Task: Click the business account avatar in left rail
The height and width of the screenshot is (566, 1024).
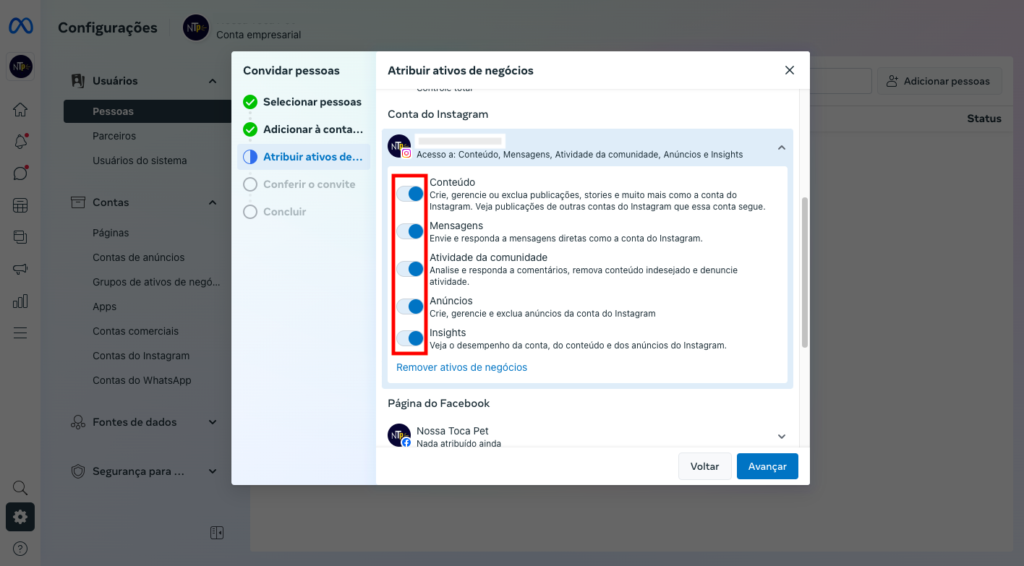Action: point(20,67)
